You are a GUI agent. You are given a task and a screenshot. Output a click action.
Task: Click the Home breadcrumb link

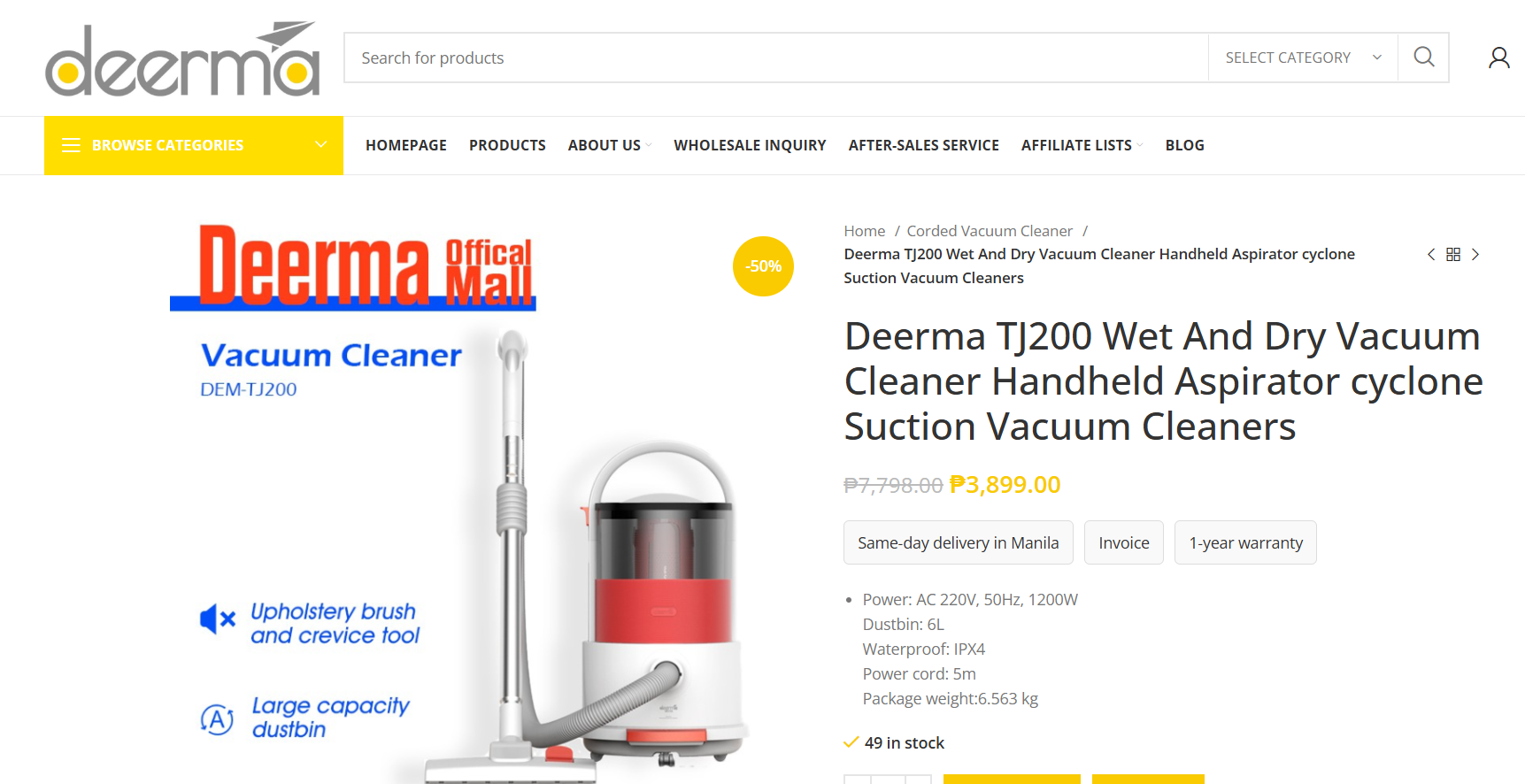pyautogui.click(x=864, y=231)
